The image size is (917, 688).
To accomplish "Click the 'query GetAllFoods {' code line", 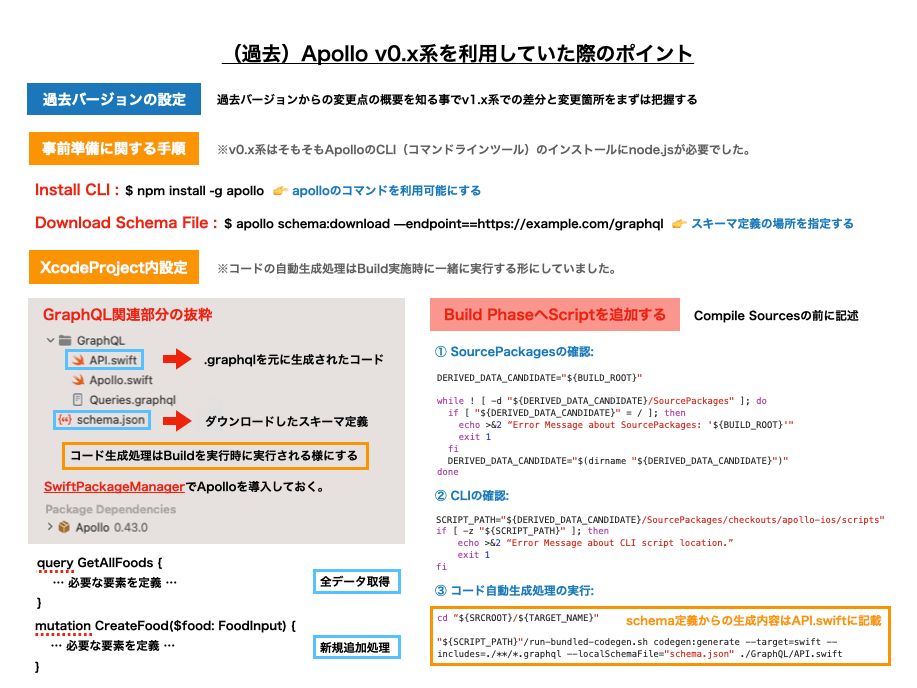I will point(99,563).
